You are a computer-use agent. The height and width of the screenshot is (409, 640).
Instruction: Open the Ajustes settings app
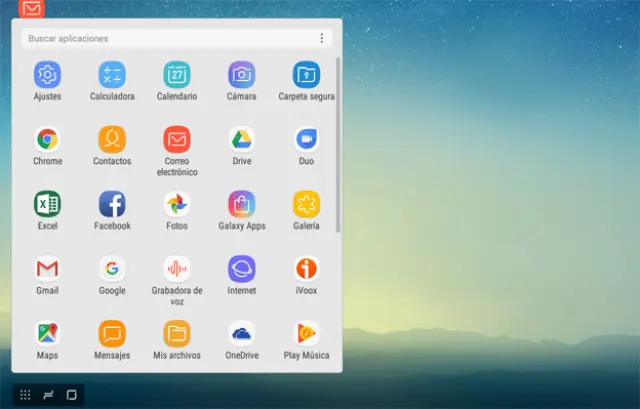click(x=47, y=75)
